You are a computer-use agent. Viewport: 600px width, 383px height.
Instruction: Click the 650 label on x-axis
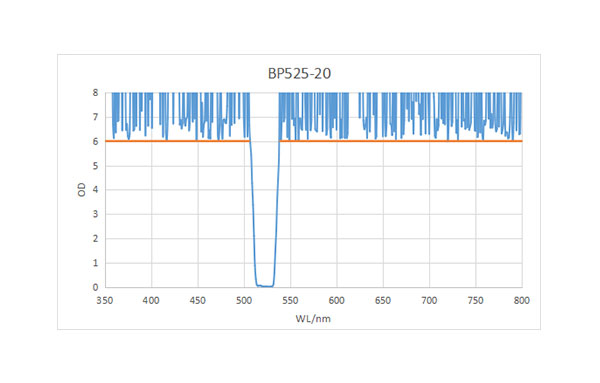383,301
